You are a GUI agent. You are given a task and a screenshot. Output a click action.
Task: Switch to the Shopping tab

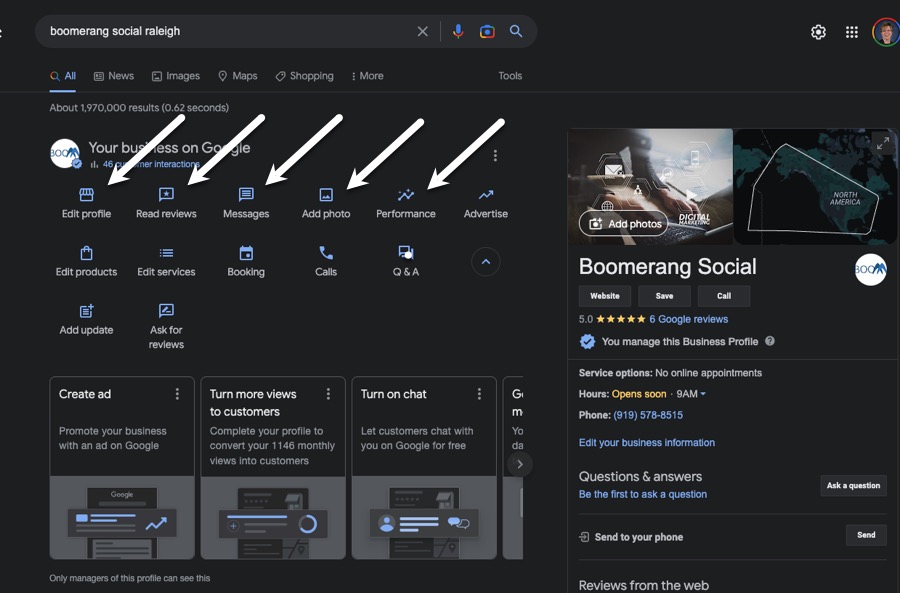coord(304,76)
